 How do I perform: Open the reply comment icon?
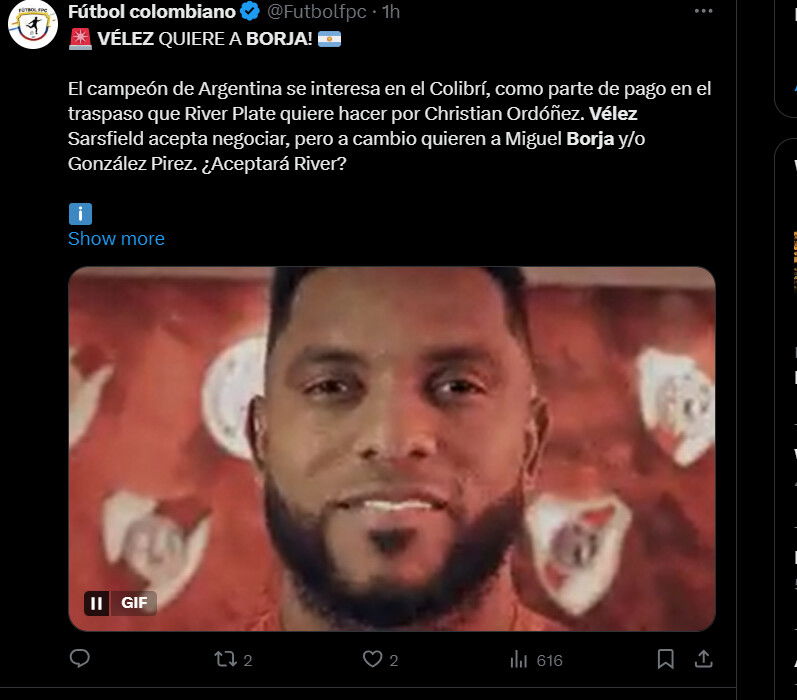pos(79,659)
